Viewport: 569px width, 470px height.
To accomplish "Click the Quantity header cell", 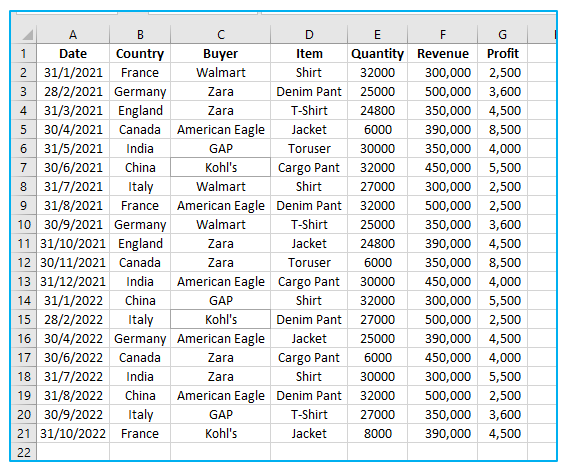I will (x=377, y=53).
